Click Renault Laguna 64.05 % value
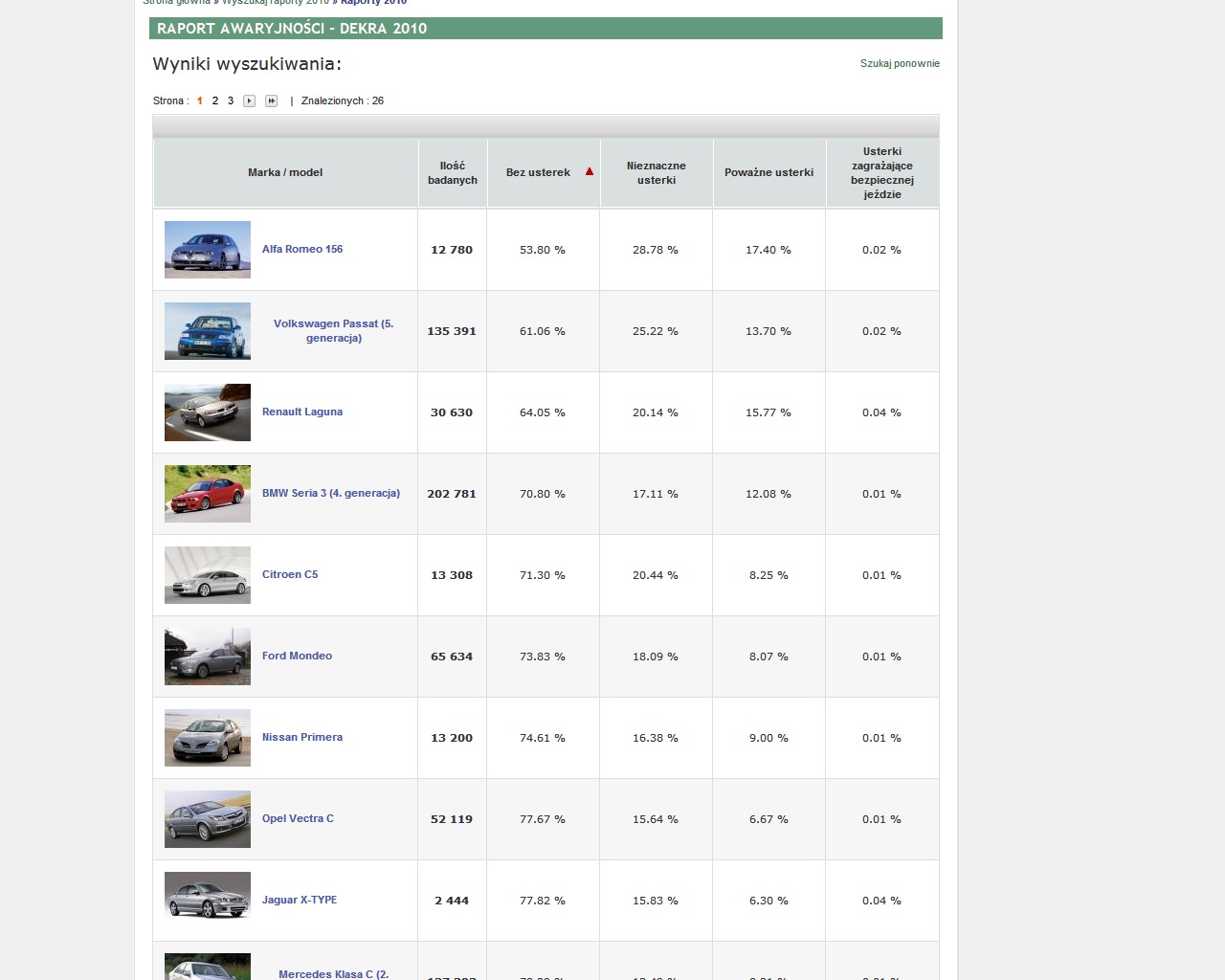The width and height of the screenshot is (1225, 980). 543,412
